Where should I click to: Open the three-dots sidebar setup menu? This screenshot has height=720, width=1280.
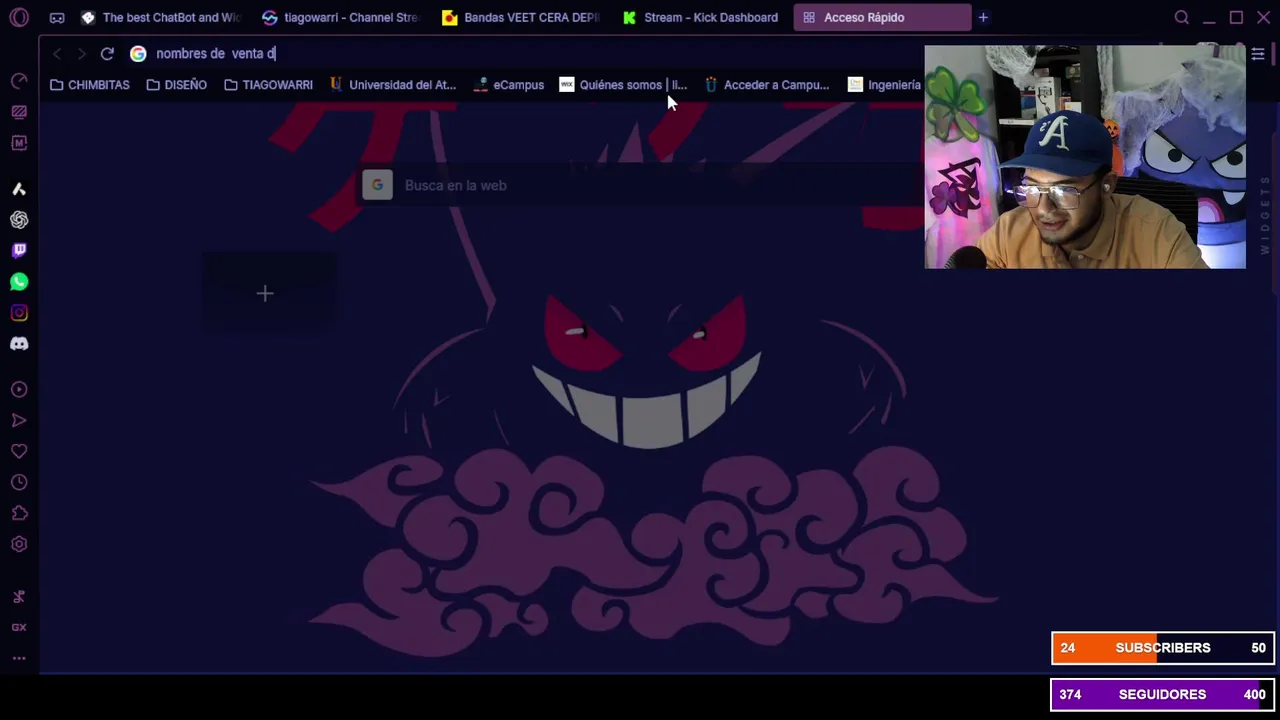[19, 658]
